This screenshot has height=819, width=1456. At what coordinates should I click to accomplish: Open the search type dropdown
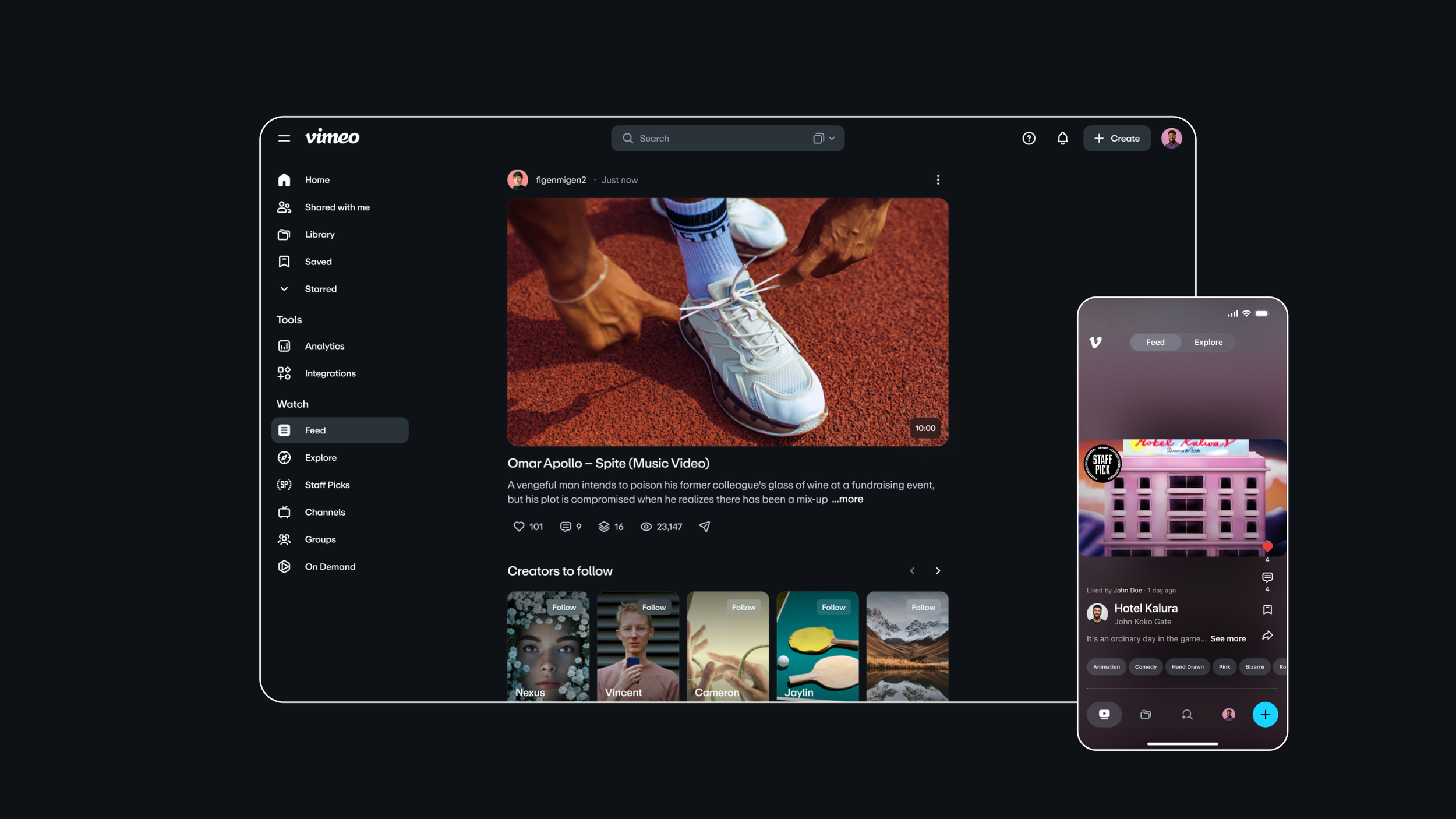click(824, 138)
